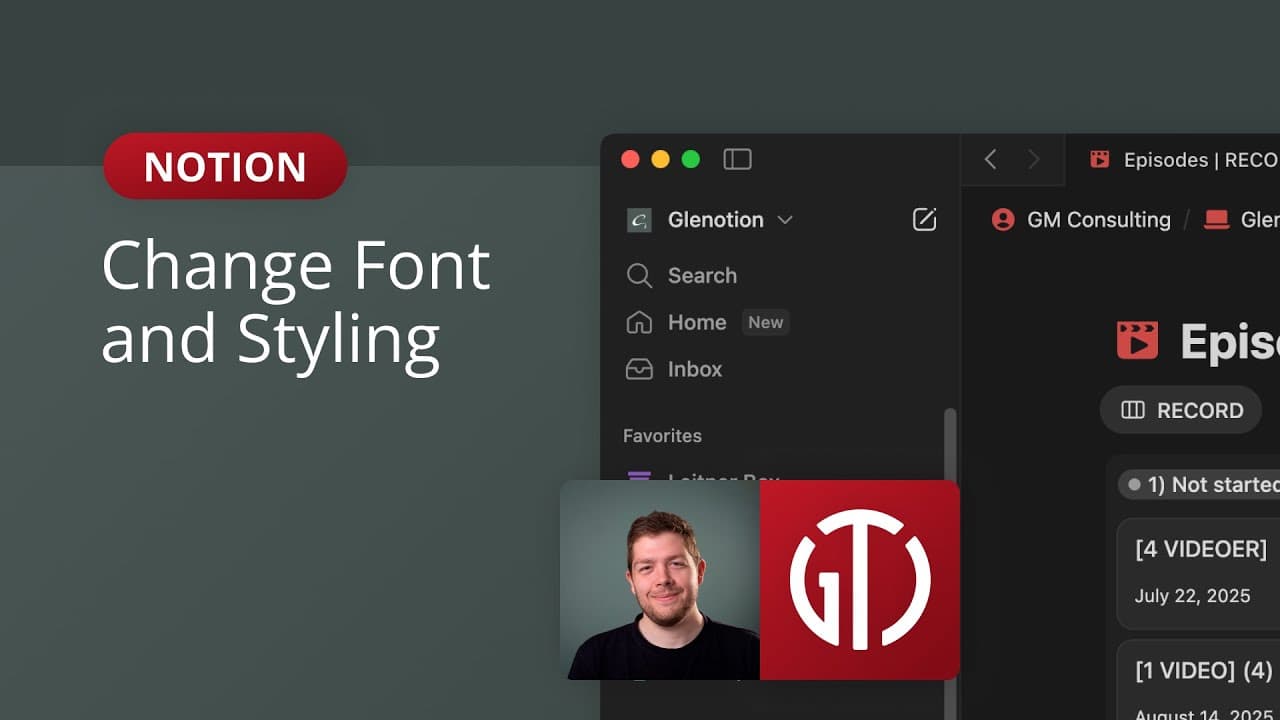This screenshot has height=720, width=1280.
Task: Click the 'New' badge beside Home
Action: coord(765,322)
